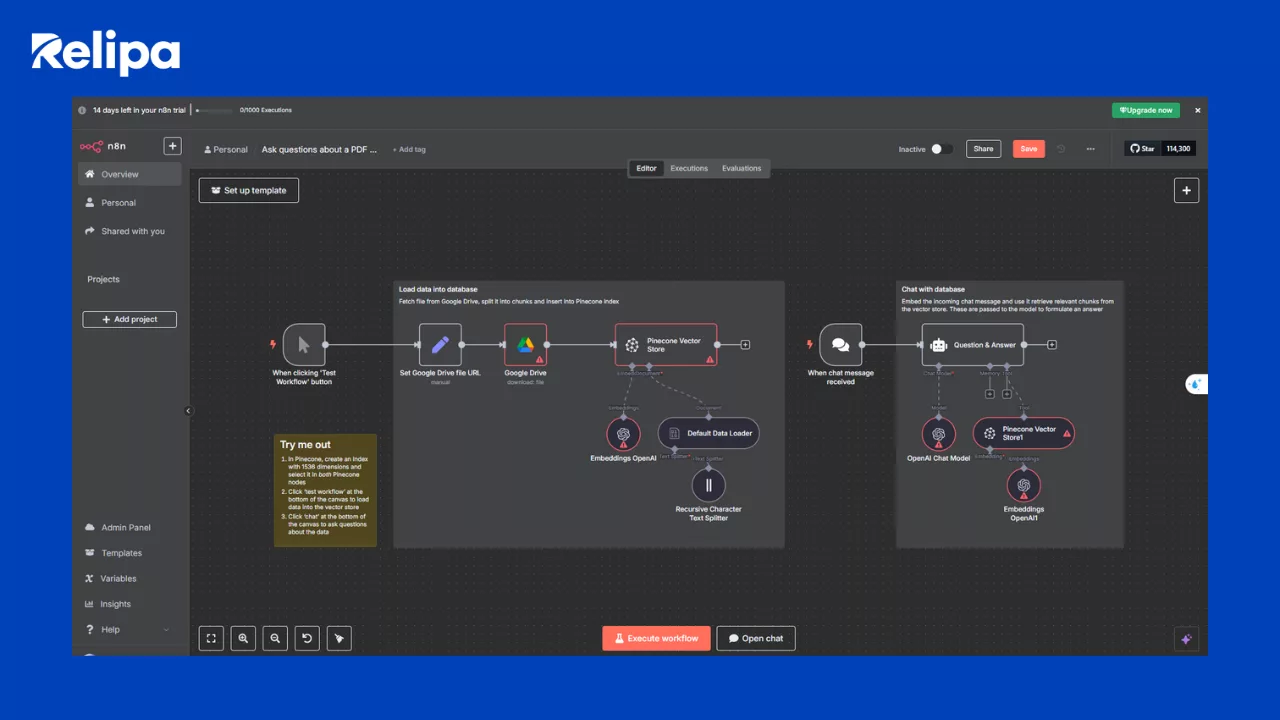Viewport: 1280px width, 720px height.
Task: Open Shared with you in the sidebar
Action: click(130, 231)
